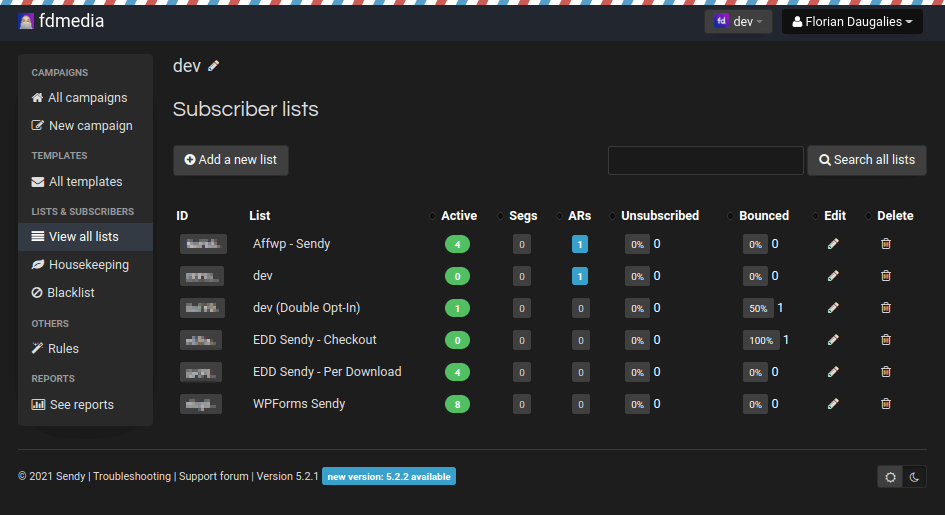Sort table by Segs column
Viewport: 945px width, 515px height.
point(523,216)
